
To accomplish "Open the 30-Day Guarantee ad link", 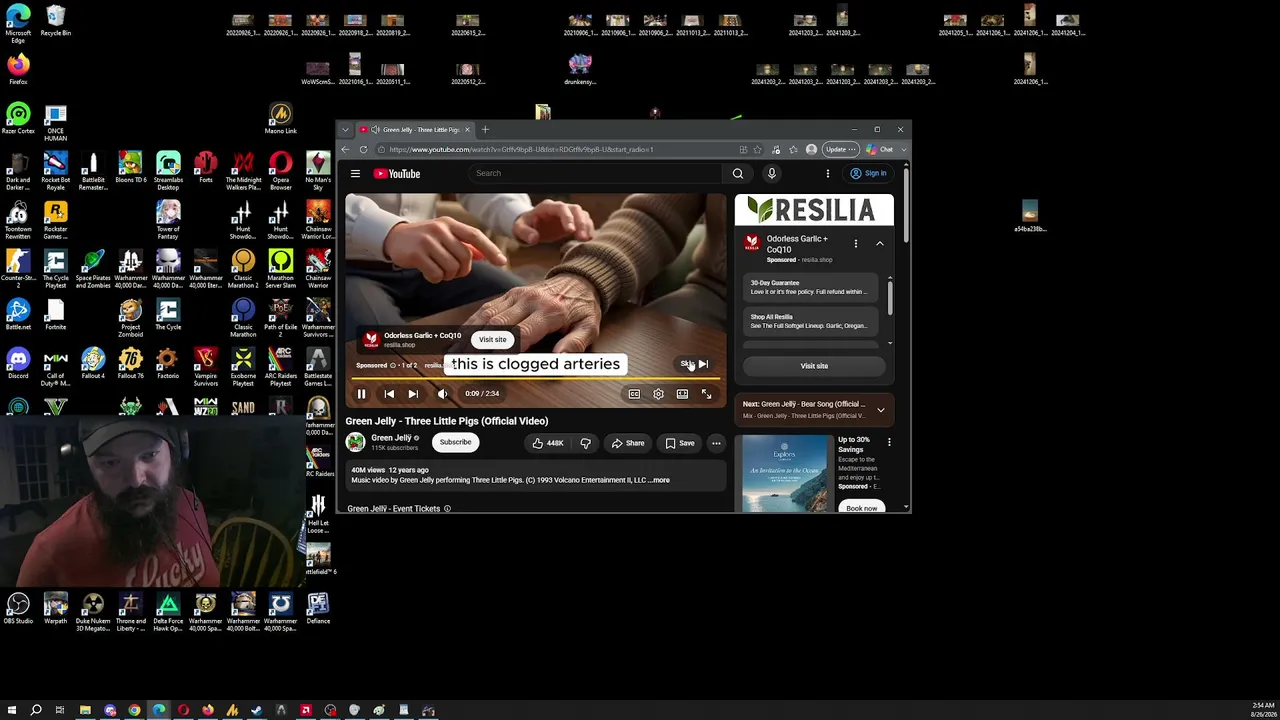I will click(812, 287).
